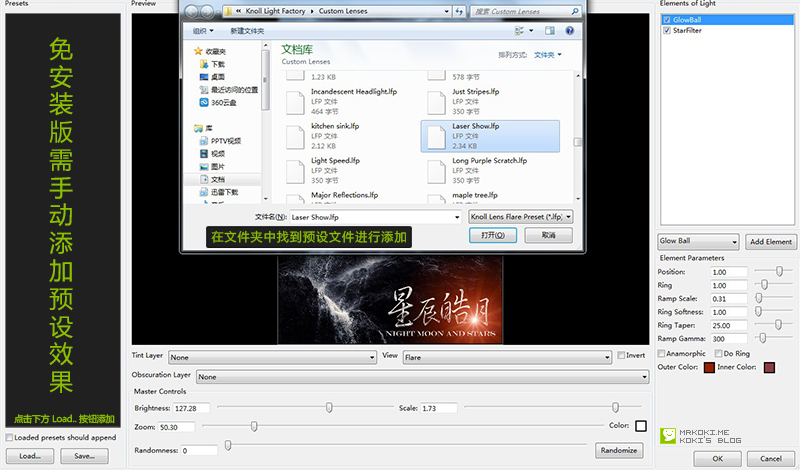Click the Add Element button
This screenshot has width=800, height=470.
point(770,241)
